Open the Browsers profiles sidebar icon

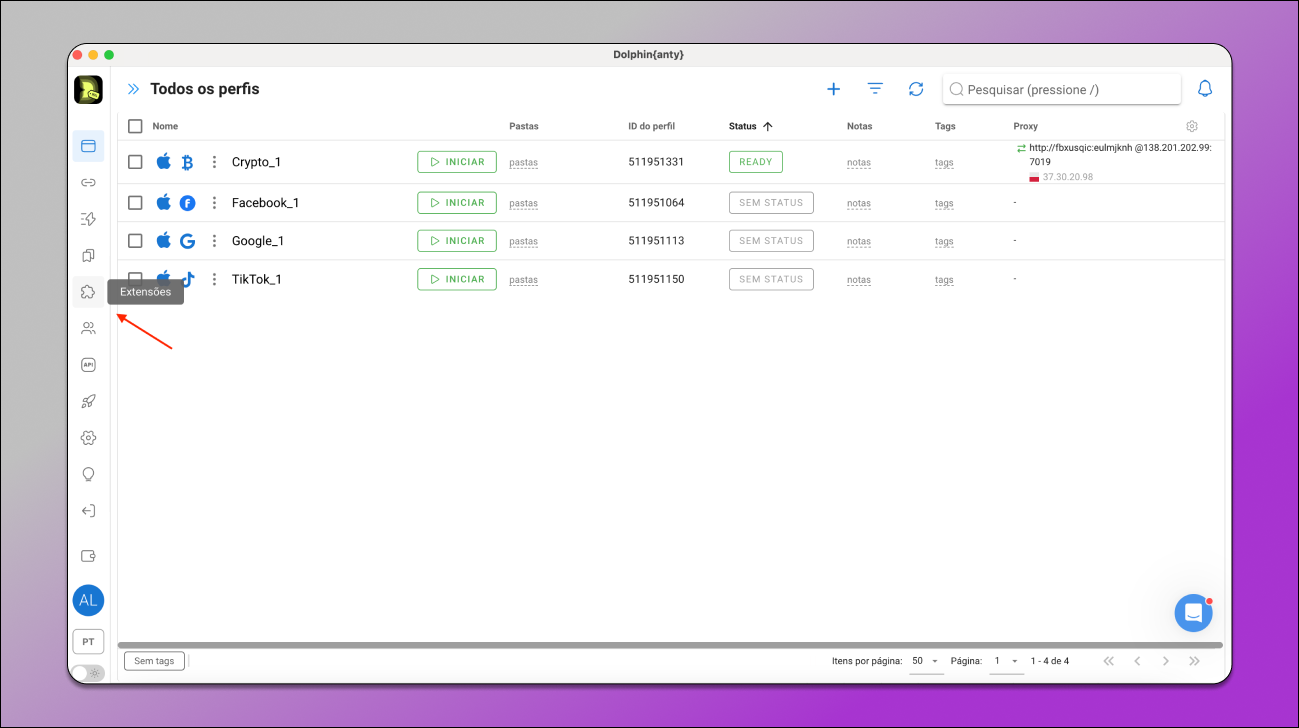pos(88,146)
